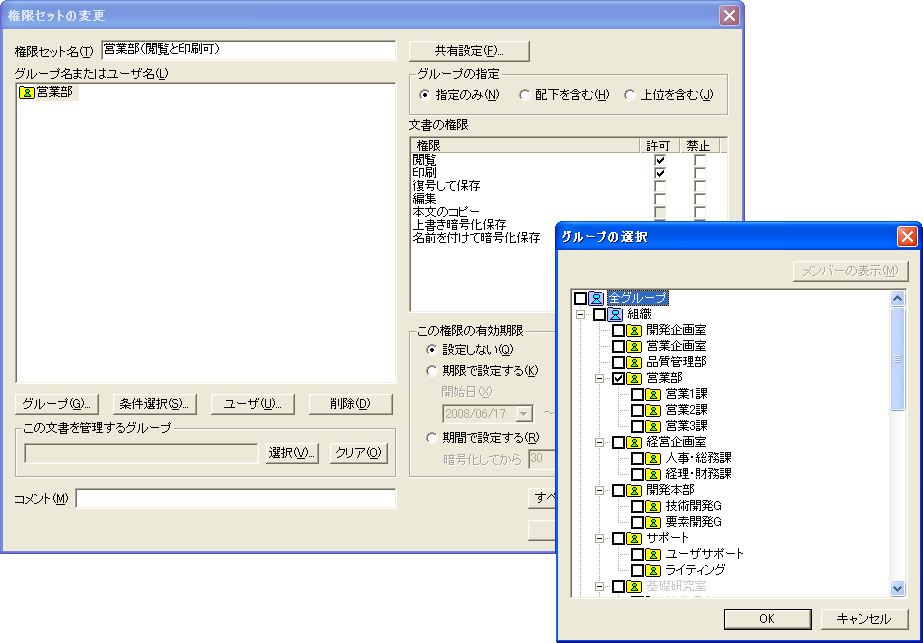Screen dimensions: 923x643
Task: Click the 開発企画室 group icon
Action: coord(635,331)
